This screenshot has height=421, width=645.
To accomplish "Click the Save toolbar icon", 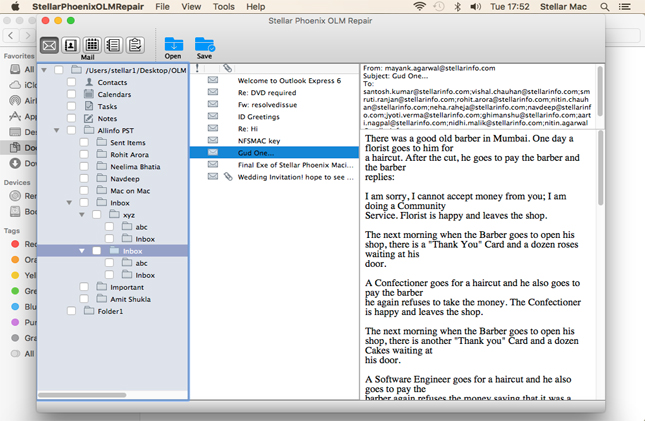I will pos(204,45).
